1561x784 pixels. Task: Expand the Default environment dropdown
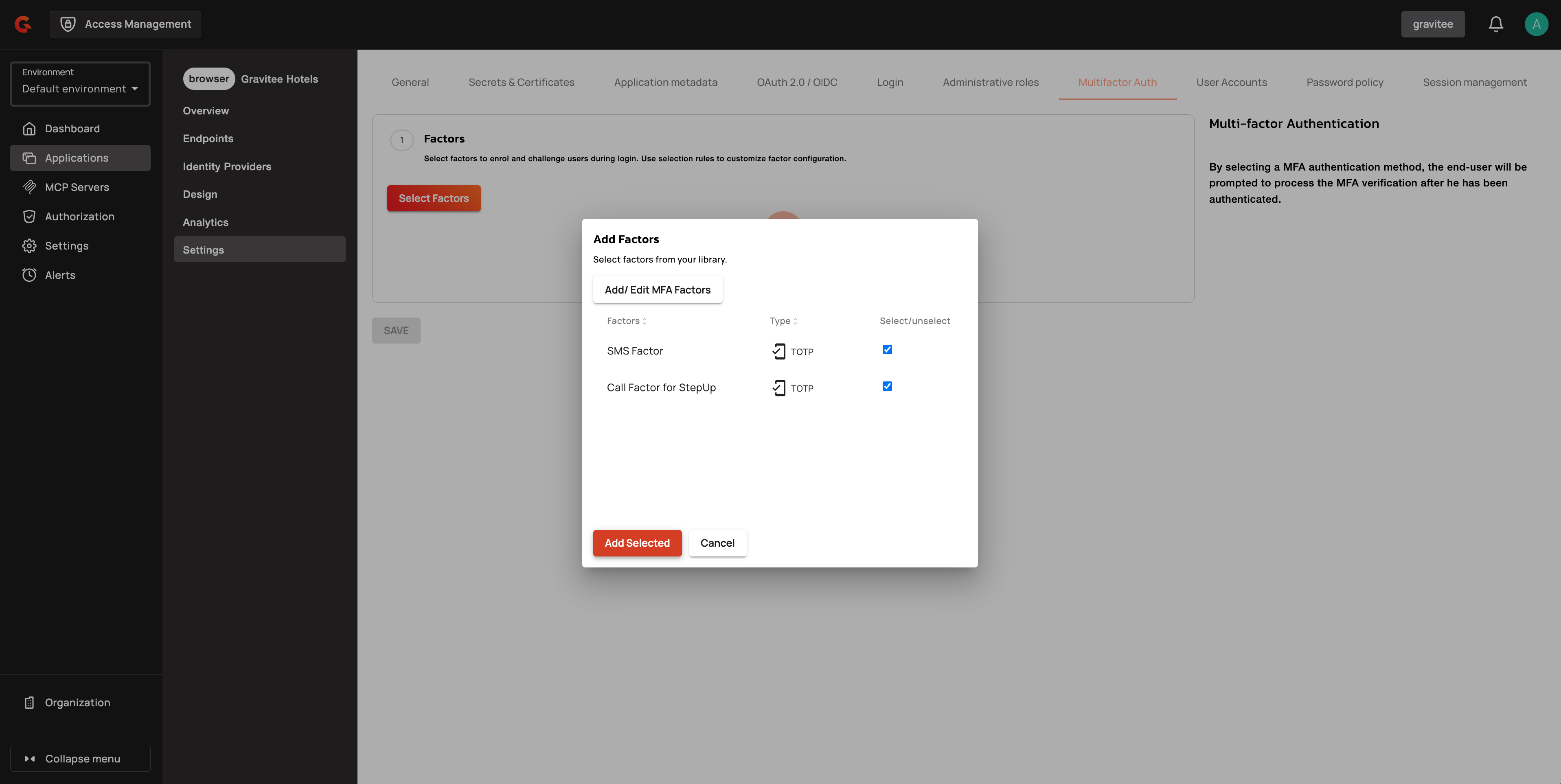point(80,88)
